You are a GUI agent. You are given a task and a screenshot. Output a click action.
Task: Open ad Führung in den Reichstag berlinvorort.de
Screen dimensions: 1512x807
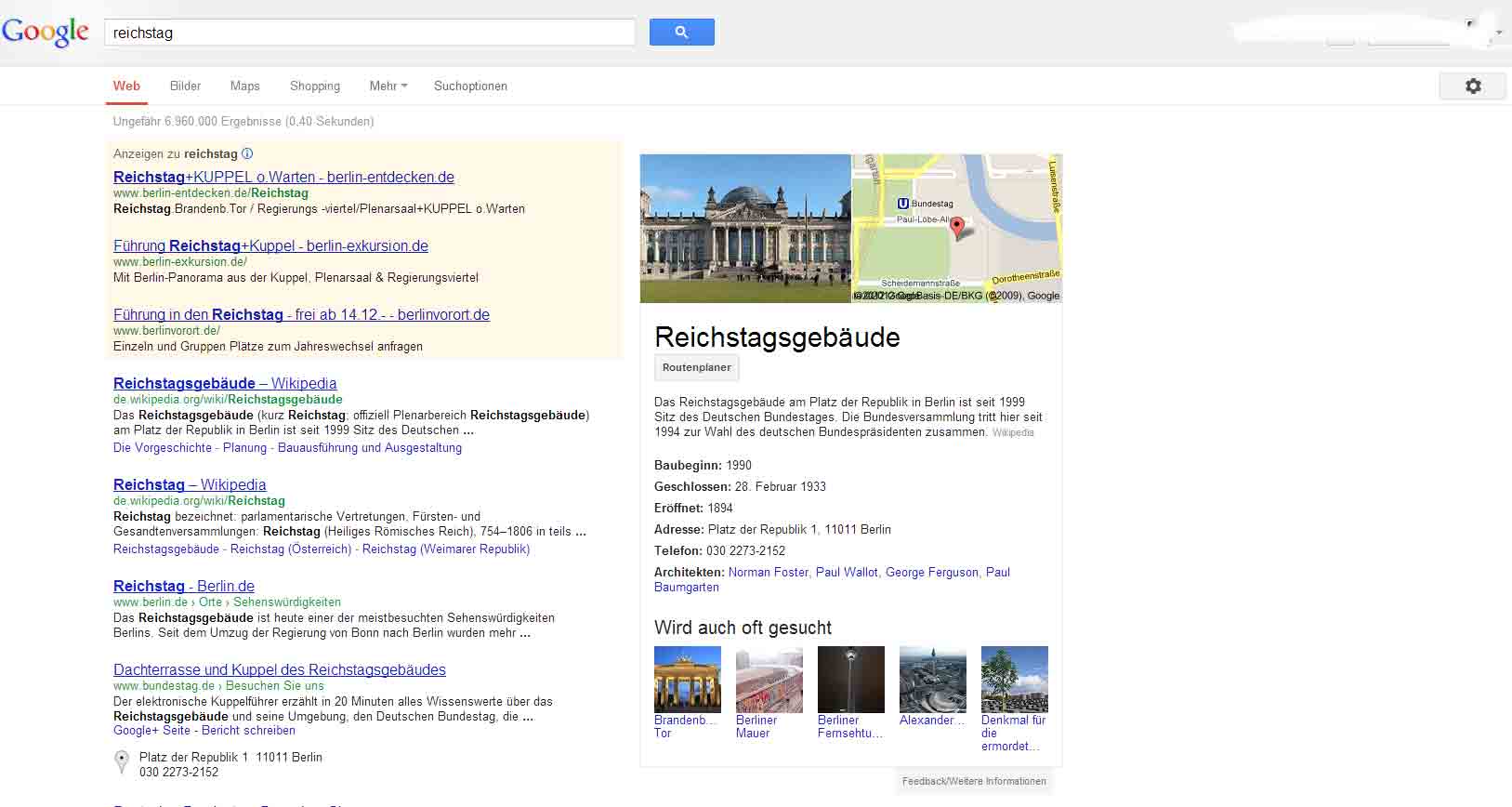click(301, 314)
